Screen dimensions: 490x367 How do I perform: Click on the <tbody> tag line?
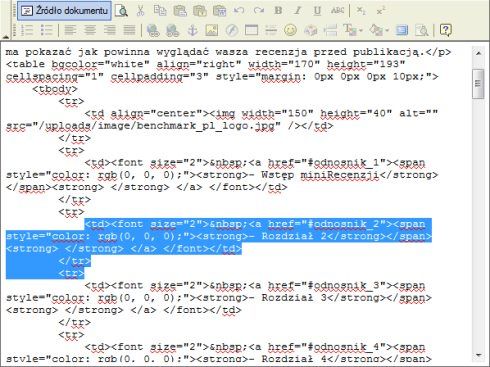point(55,89)
